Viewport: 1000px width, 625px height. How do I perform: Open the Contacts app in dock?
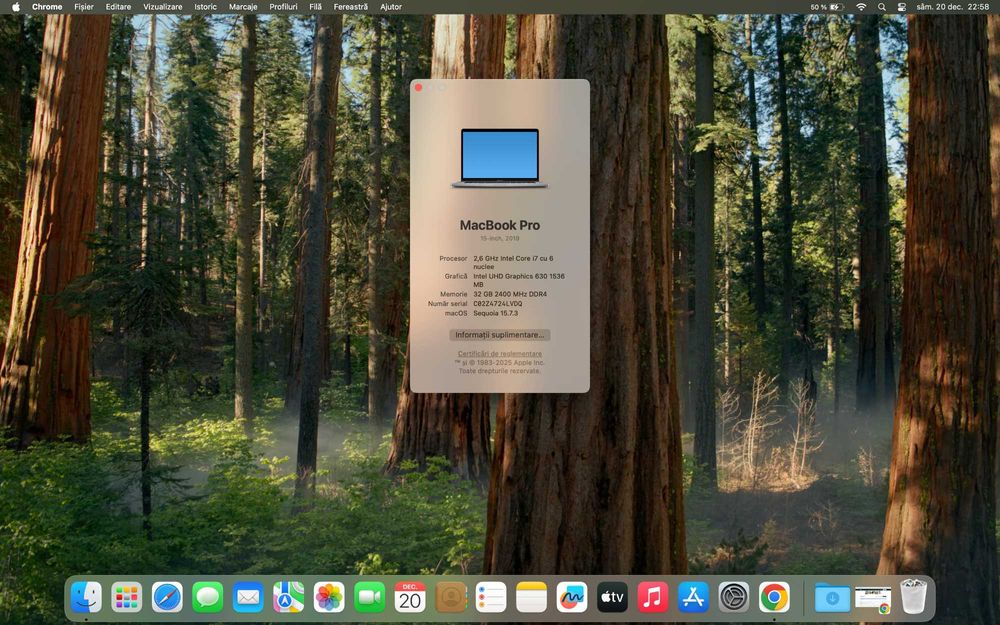(x=451, y=598)
